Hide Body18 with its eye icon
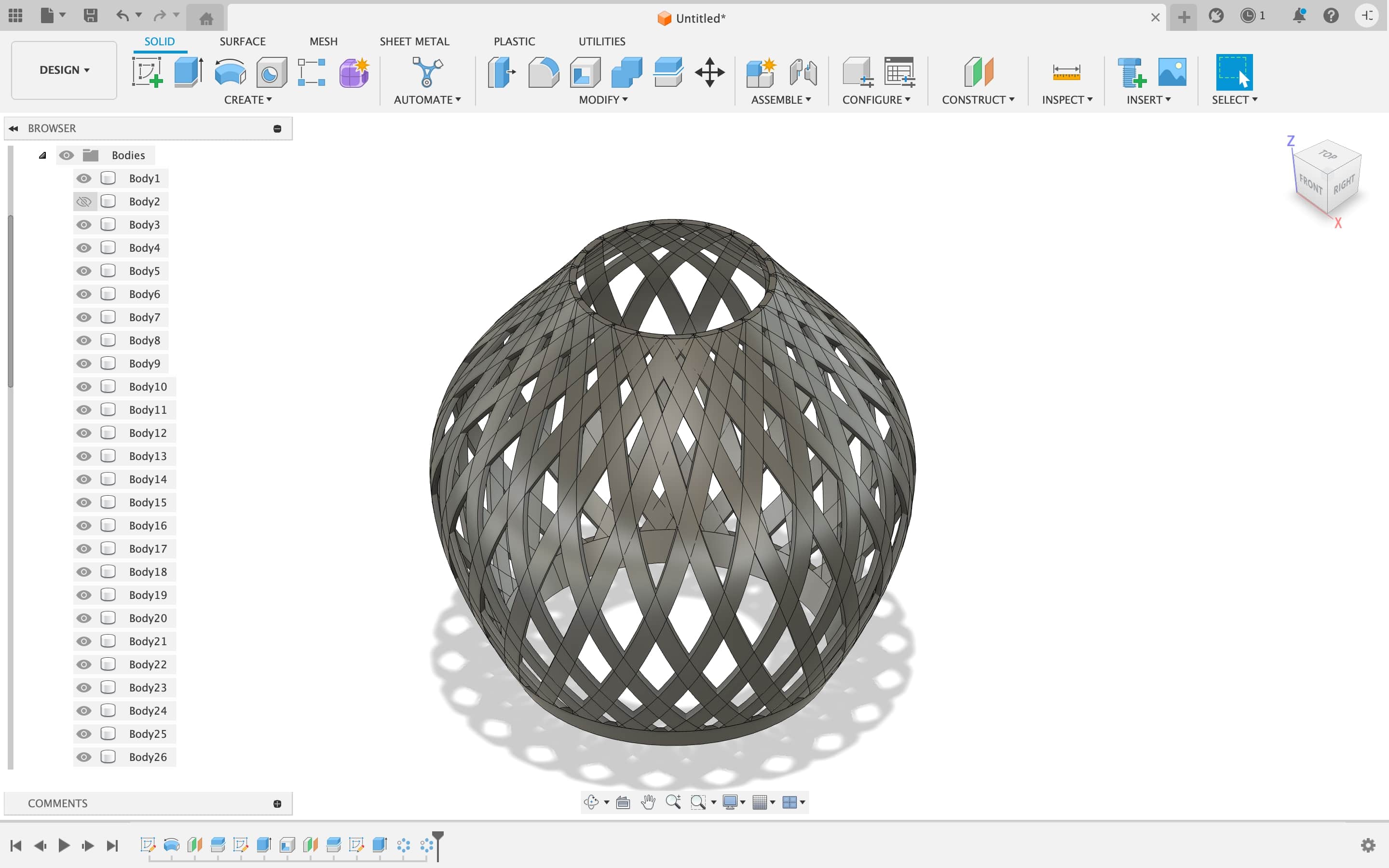 pyautogui.click(x=84, y=572)
